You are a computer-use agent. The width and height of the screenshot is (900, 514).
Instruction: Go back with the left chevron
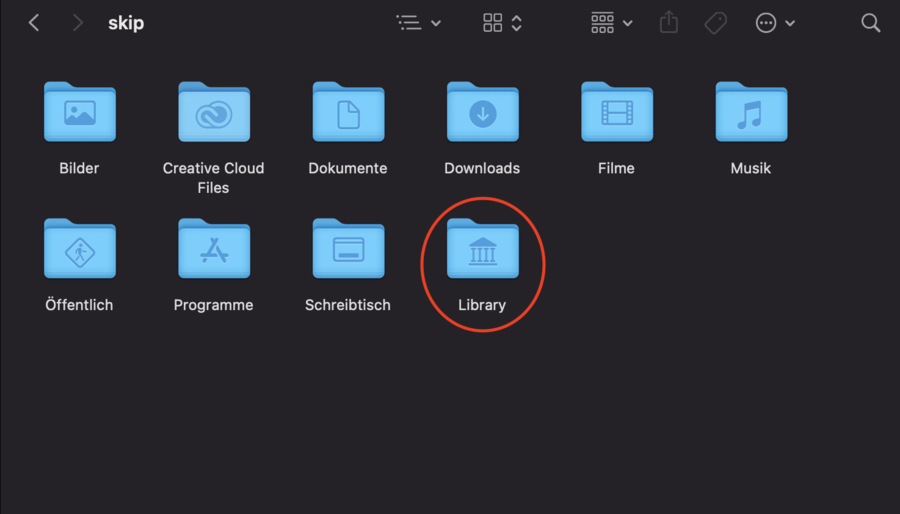click(34, 23)
